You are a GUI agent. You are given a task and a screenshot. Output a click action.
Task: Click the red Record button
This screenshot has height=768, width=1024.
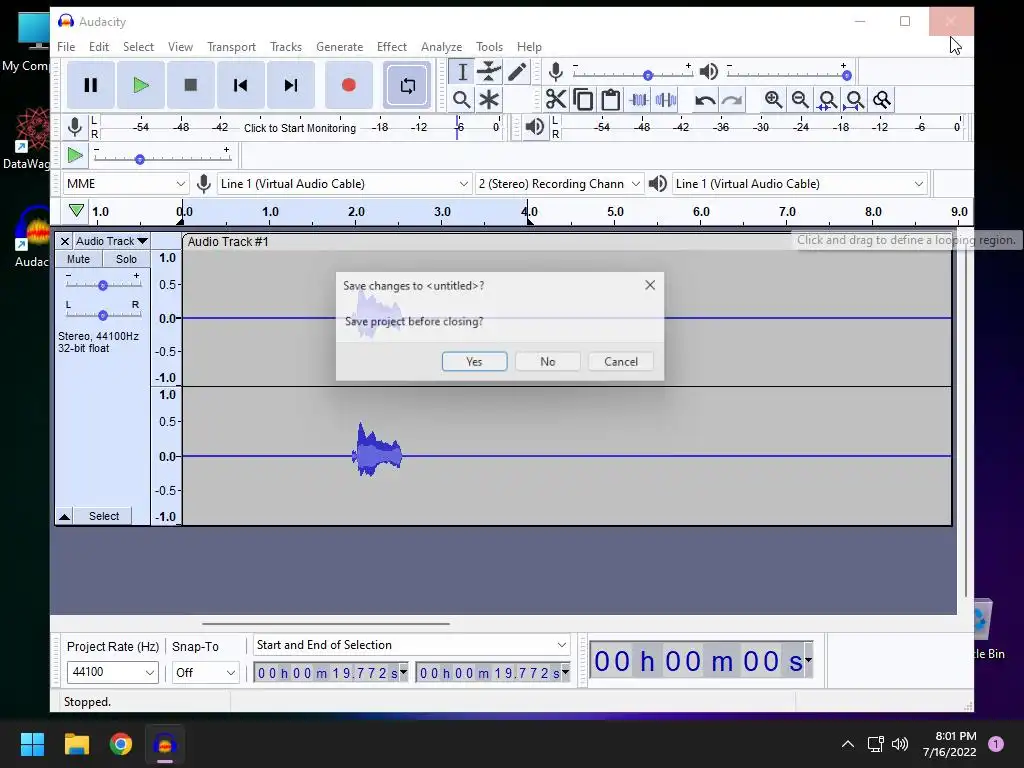(349, 86)
